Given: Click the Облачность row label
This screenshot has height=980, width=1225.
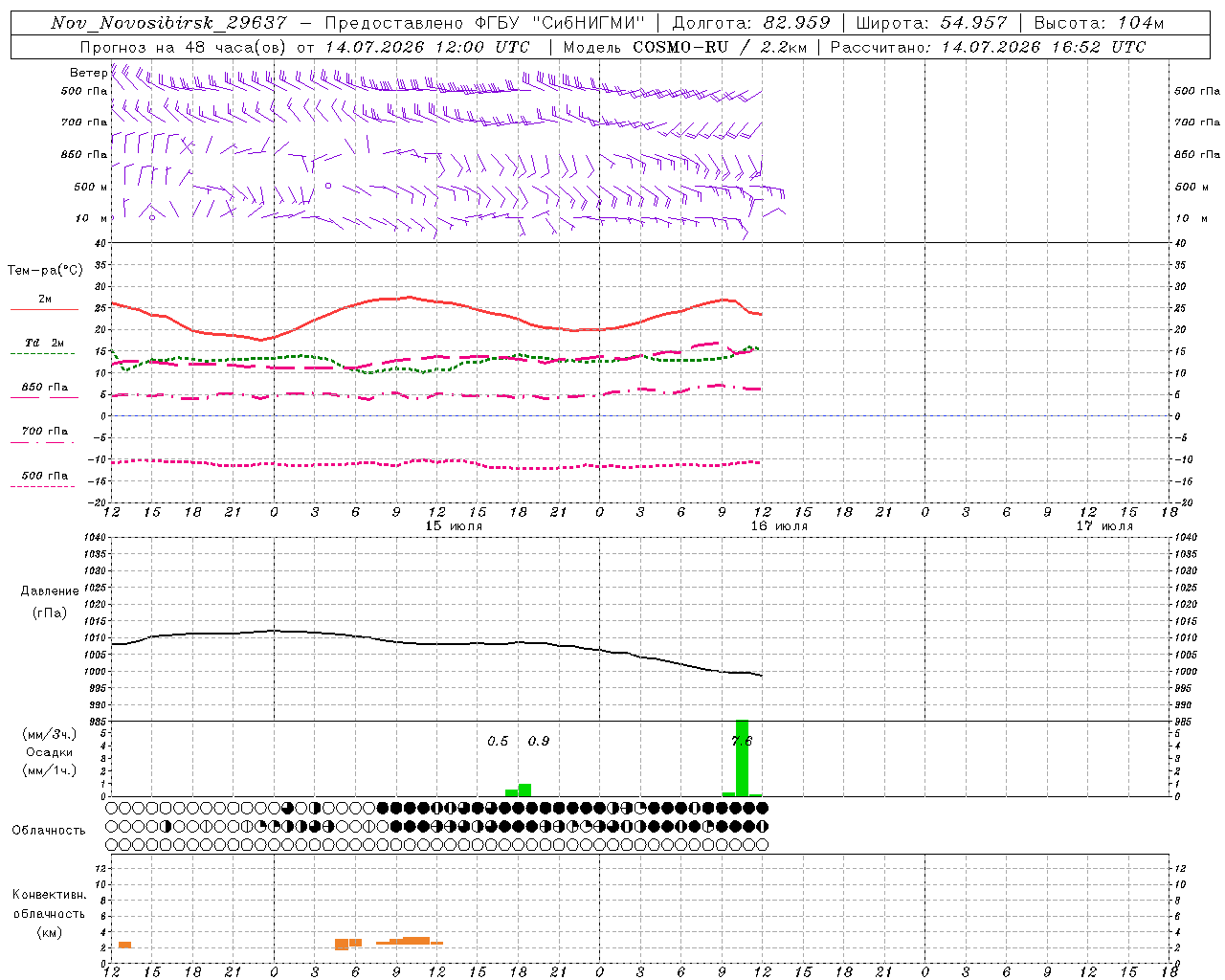Looking at the screenshot, I should pyautogui.click(x=49, y=830).
